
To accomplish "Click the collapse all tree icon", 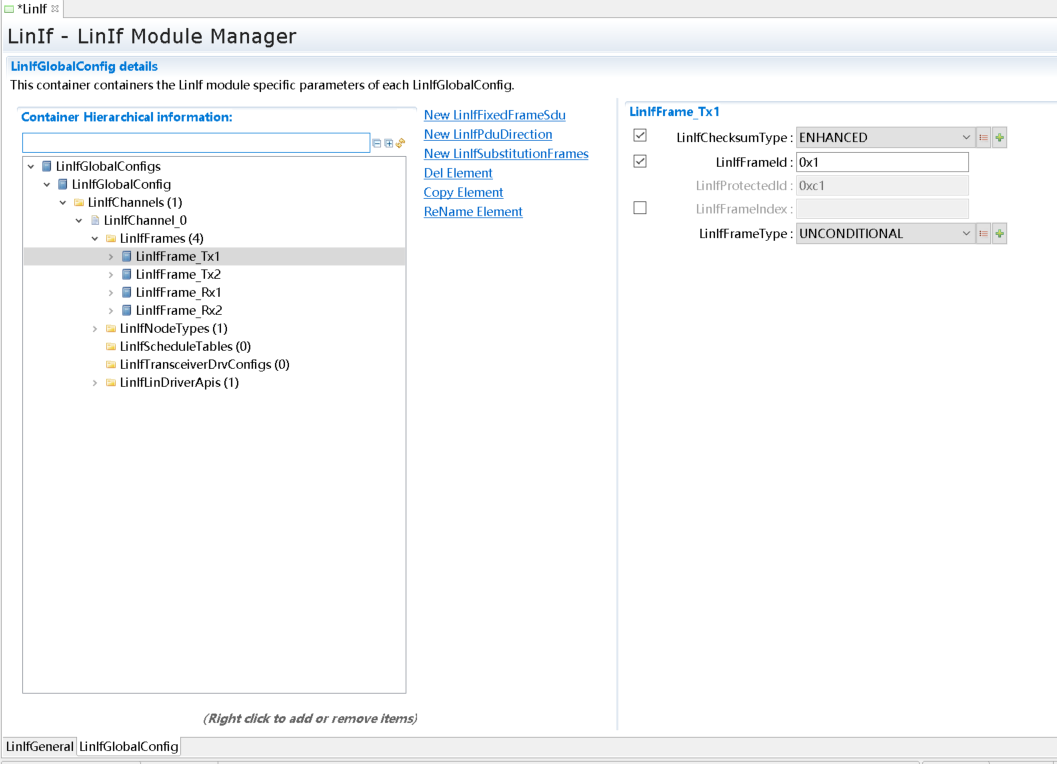I will (377, 143).
